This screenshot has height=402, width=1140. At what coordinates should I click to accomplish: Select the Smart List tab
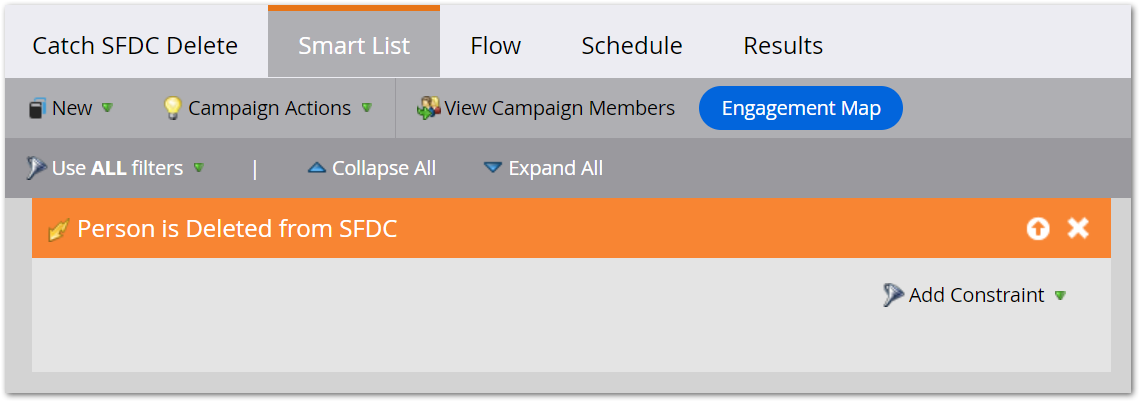click(x=354, y=46)
